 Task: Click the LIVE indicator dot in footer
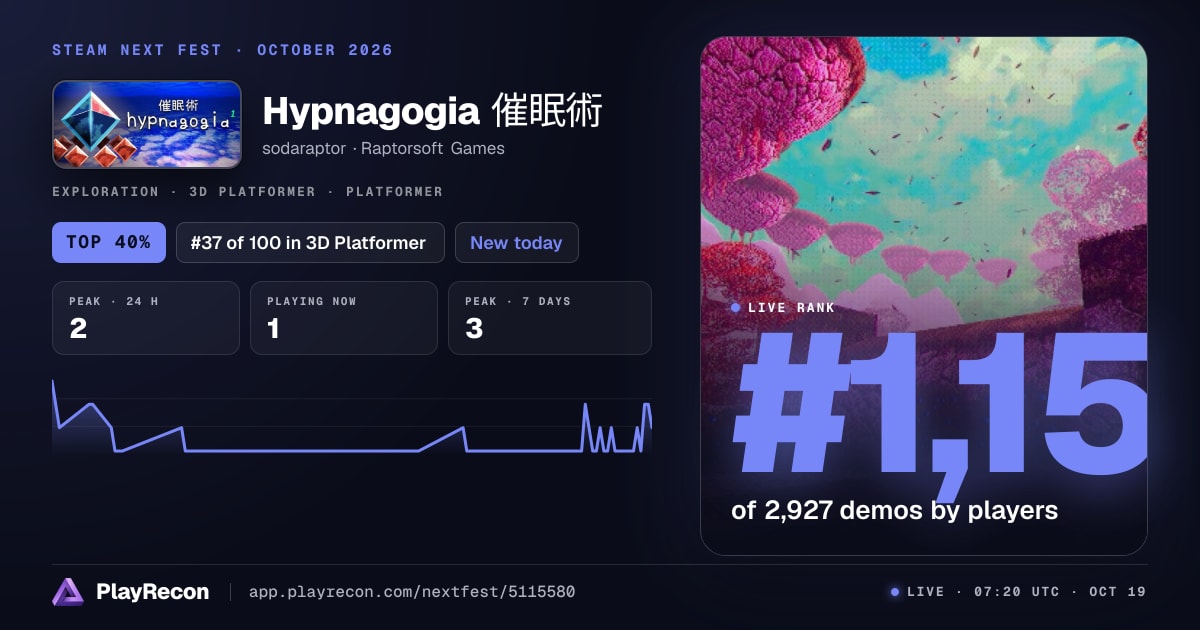click(895, 592)
